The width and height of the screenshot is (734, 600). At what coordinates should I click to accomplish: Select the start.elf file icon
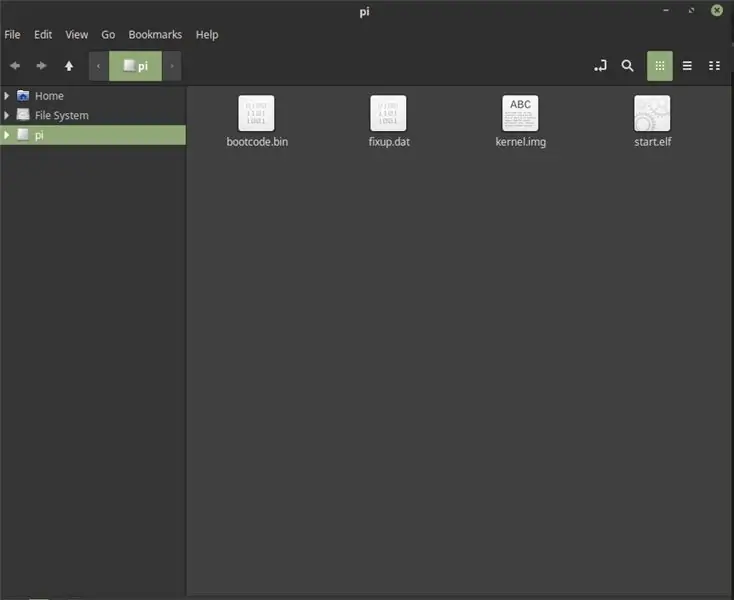click(x=652, y=113)
